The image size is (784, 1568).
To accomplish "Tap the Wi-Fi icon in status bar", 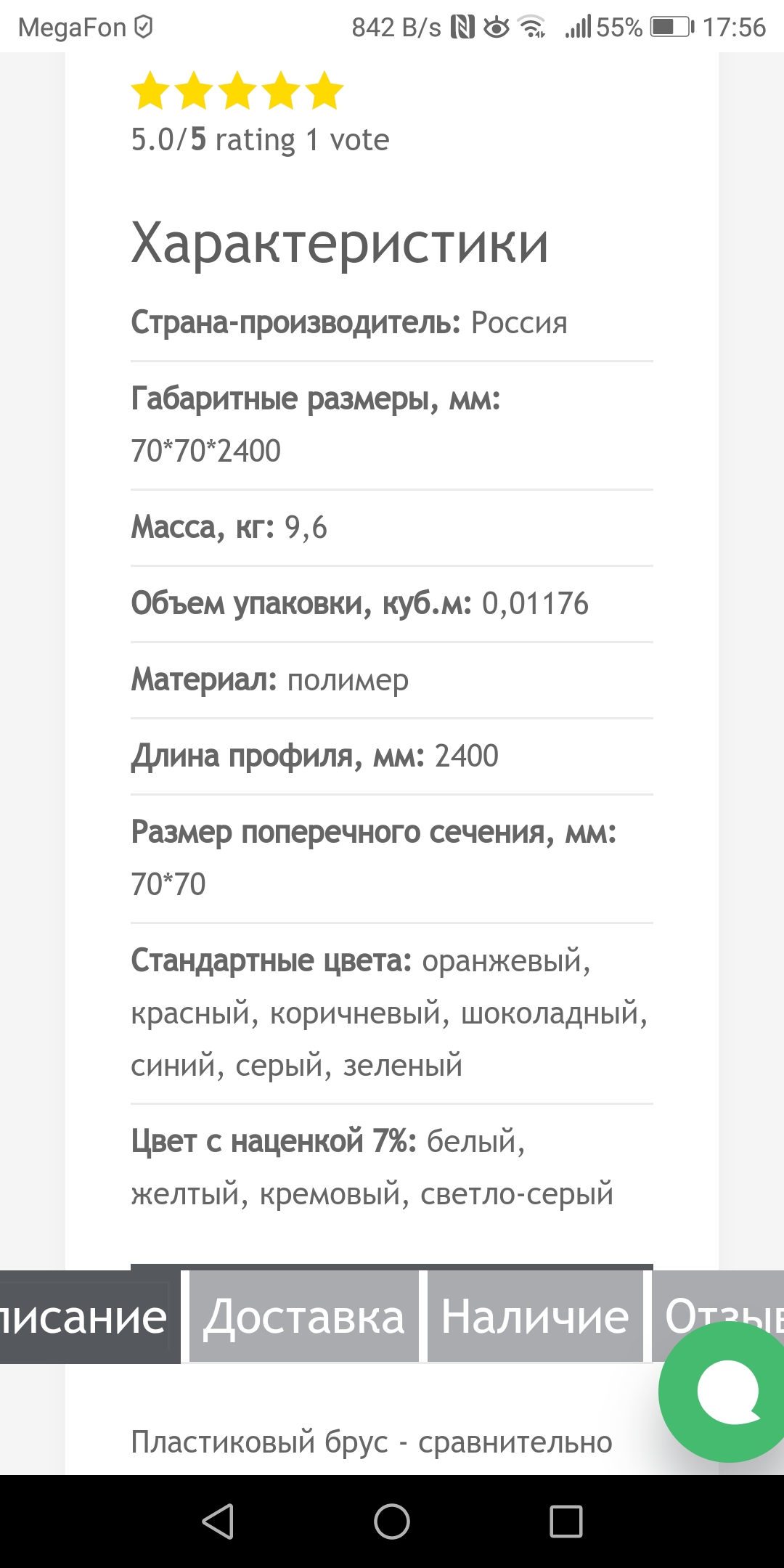I will pos(533,28).
